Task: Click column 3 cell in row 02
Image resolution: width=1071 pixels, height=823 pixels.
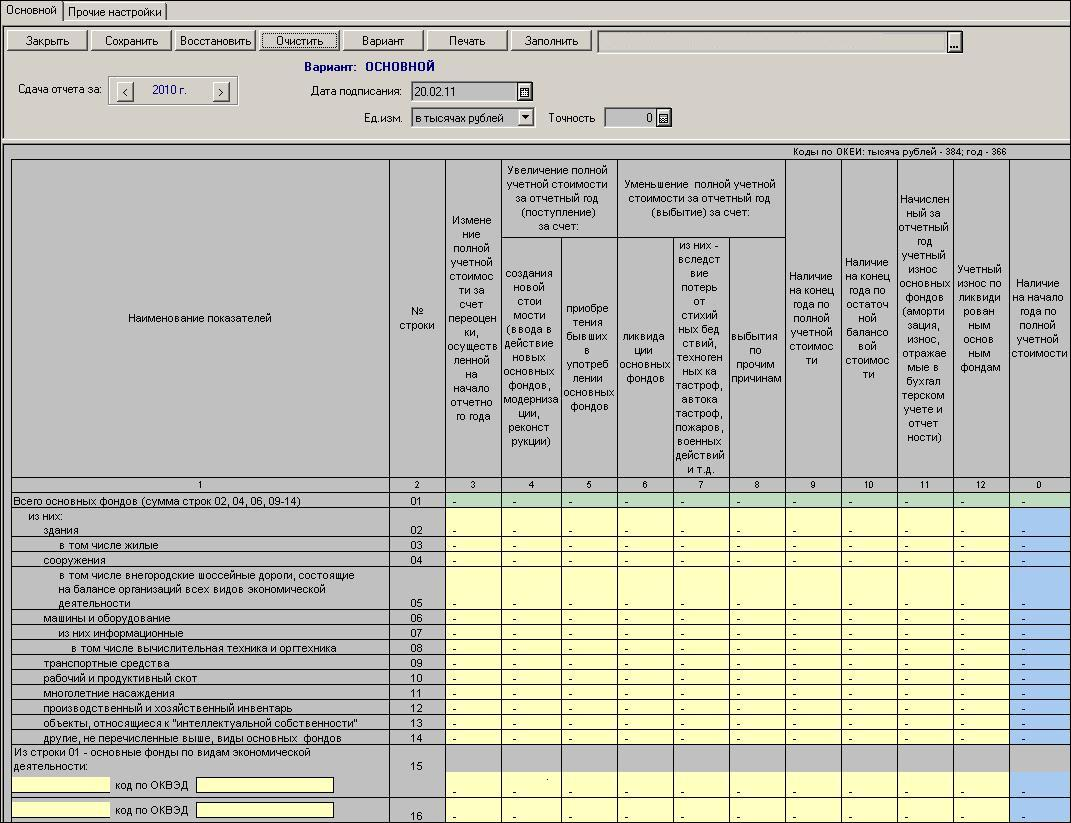Action: click(x=473, y=522)
